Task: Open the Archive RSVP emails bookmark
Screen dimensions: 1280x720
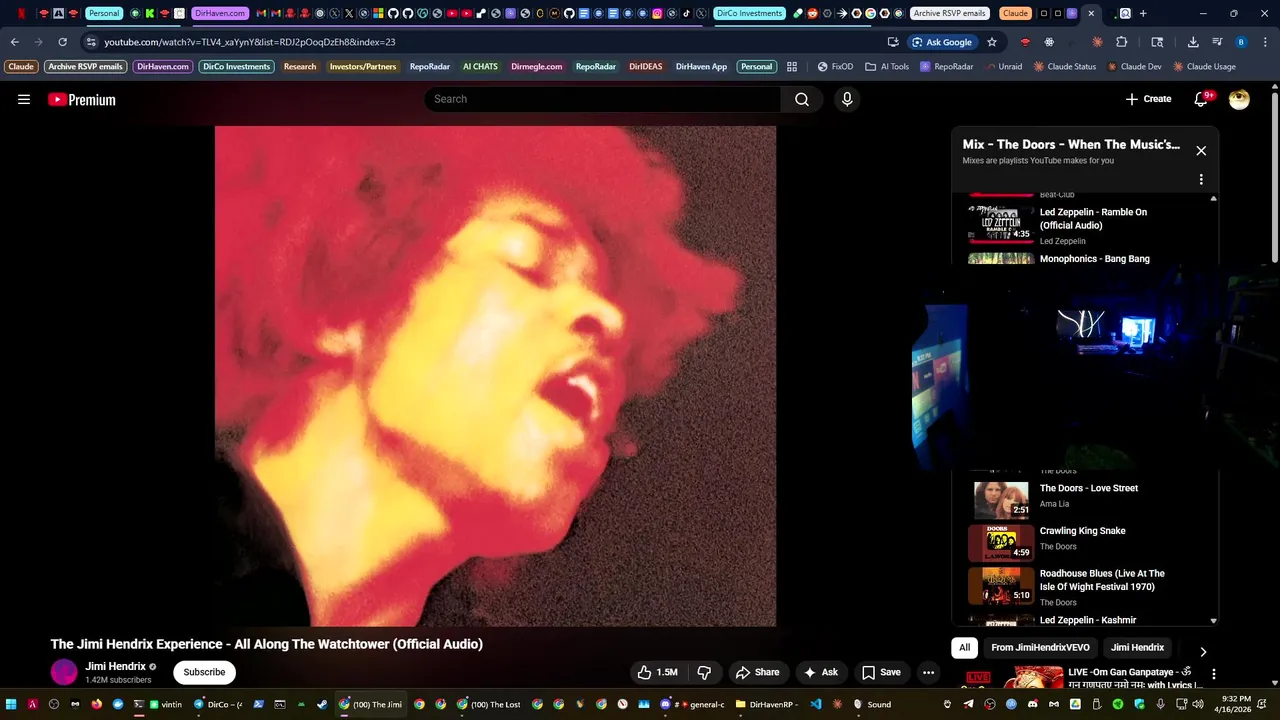Action: (x=85, y=67)
